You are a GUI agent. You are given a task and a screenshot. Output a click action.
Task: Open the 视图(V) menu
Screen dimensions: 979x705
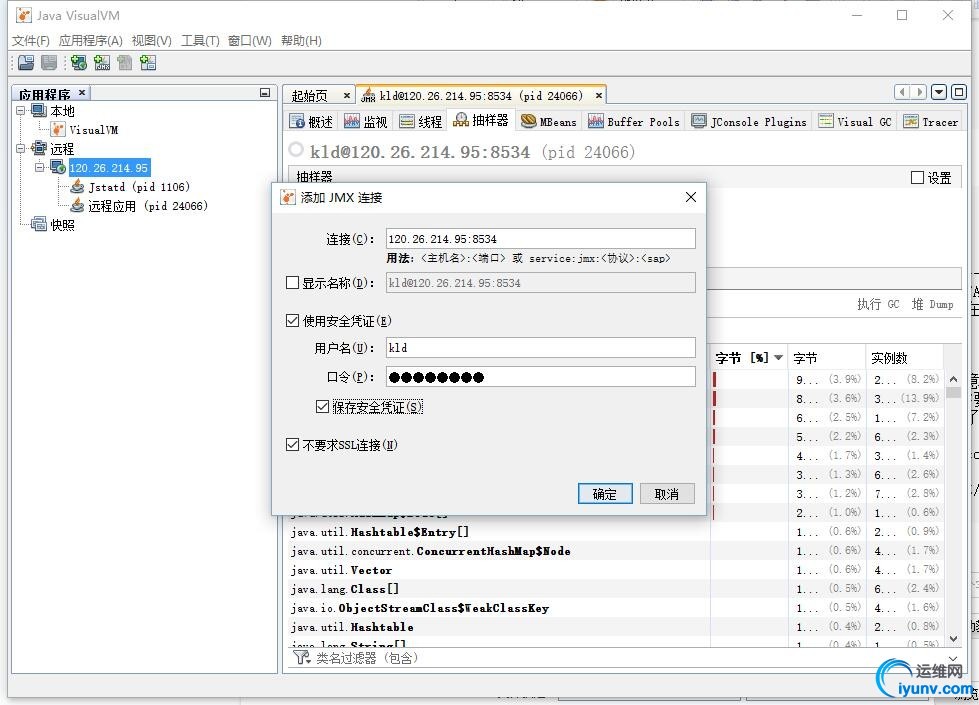[151, 41]
